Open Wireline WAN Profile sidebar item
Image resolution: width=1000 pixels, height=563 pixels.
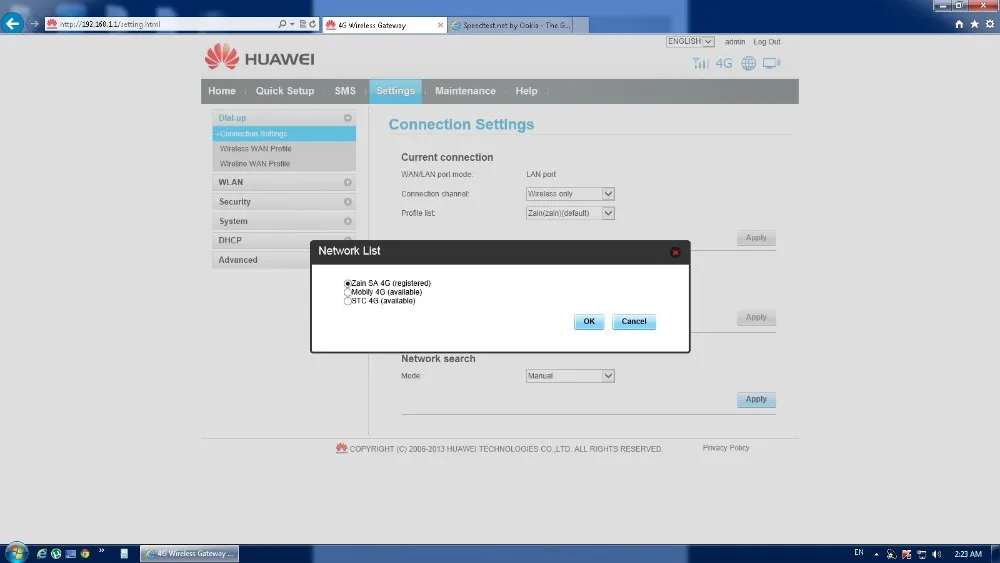pyautogui.click(x=254, y=164)
